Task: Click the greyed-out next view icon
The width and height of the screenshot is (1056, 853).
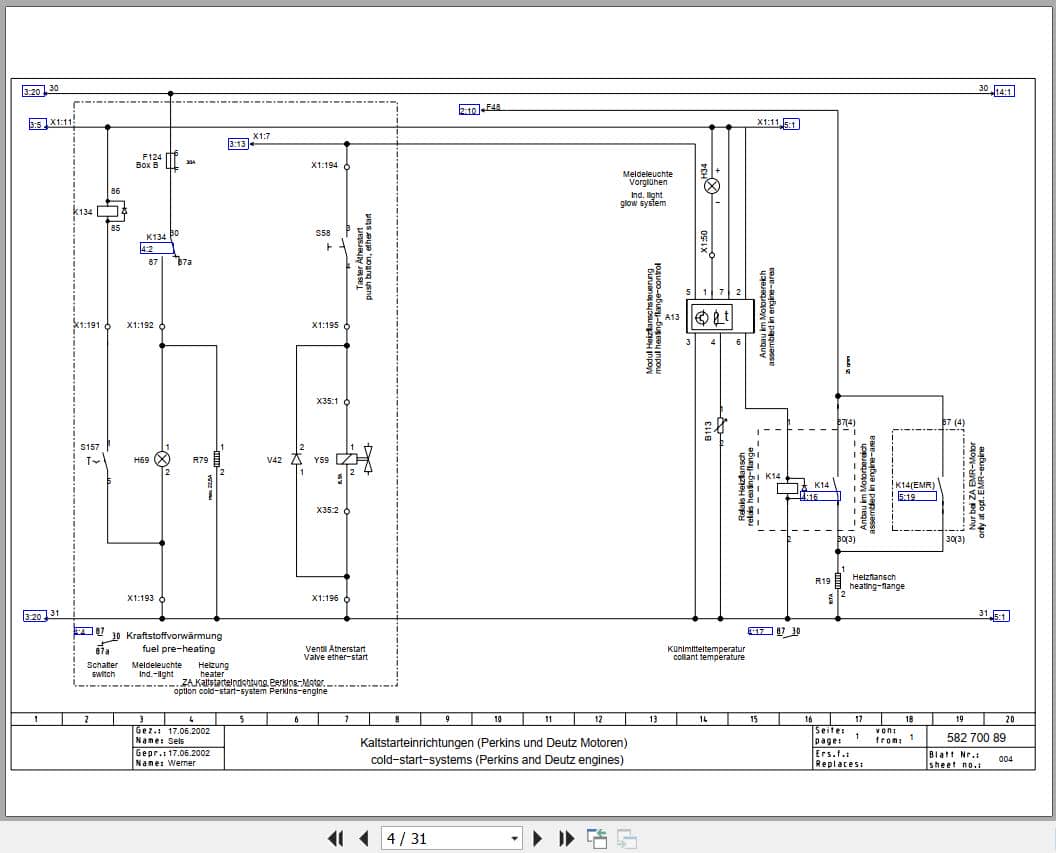Action: 627,838
